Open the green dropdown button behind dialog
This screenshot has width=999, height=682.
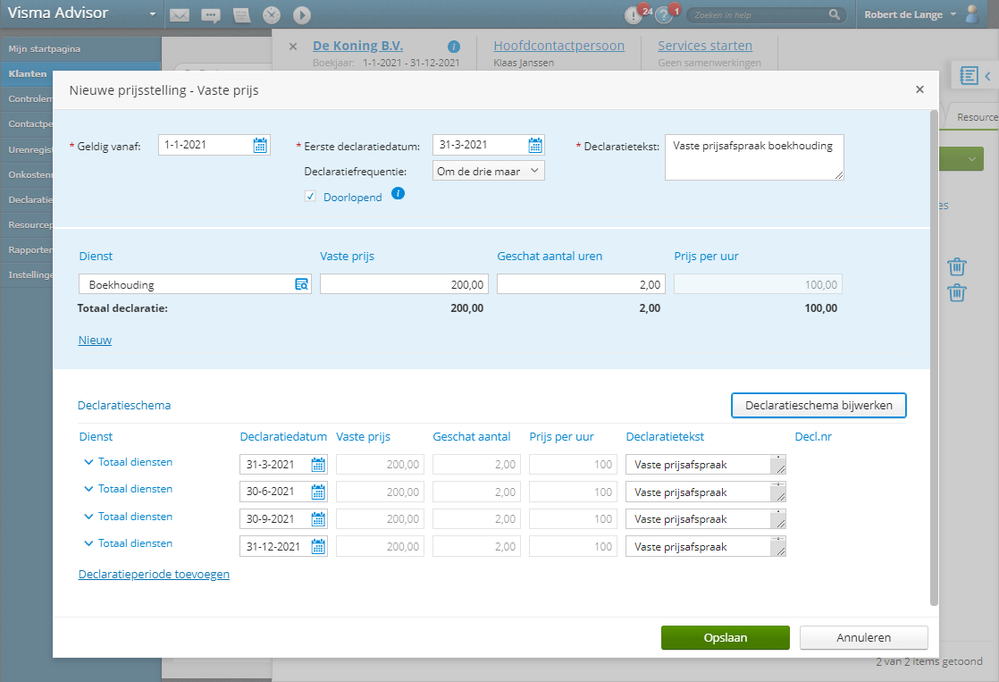pos(961,159)
